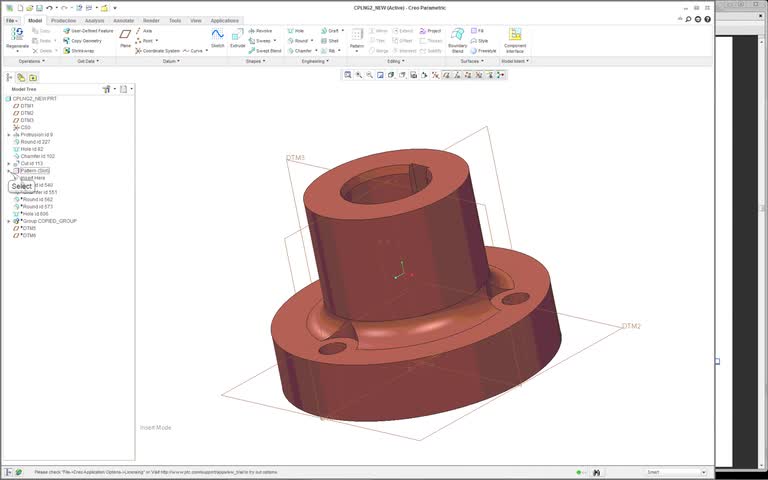The width and height of the screenshot is (768, 480).
Task: Open Model Intent group dropdown
Action: tap(515, 61)
